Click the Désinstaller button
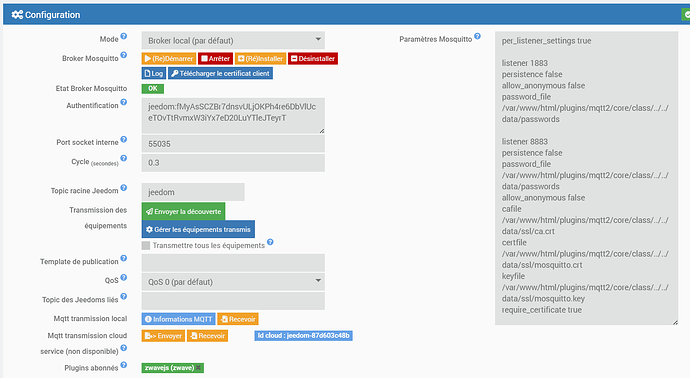690x378 pixels. click(313, 59)
